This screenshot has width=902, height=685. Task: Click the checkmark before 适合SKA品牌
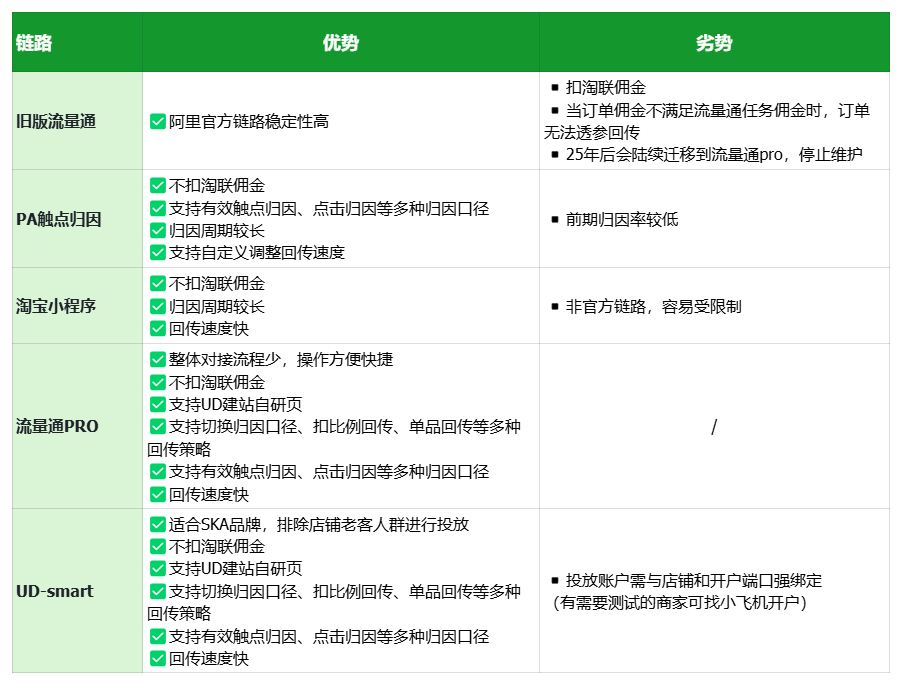[158, 524]
